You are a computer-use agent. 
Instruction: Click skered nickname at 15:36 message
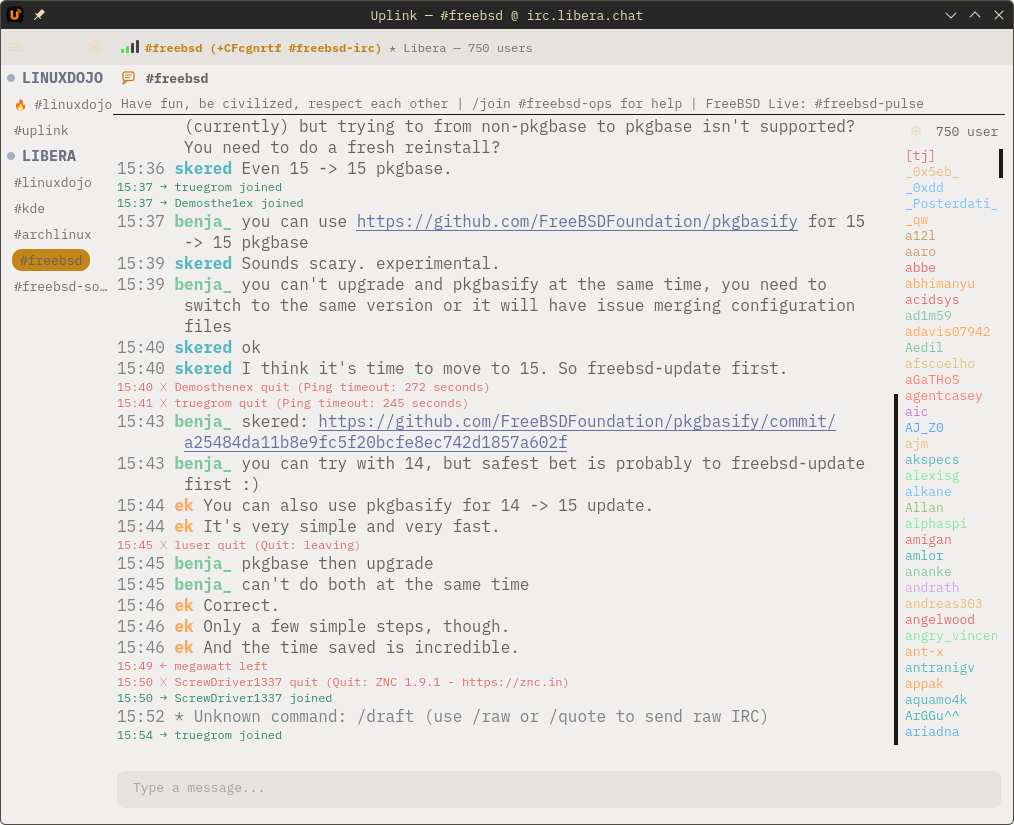pos(203,168)
